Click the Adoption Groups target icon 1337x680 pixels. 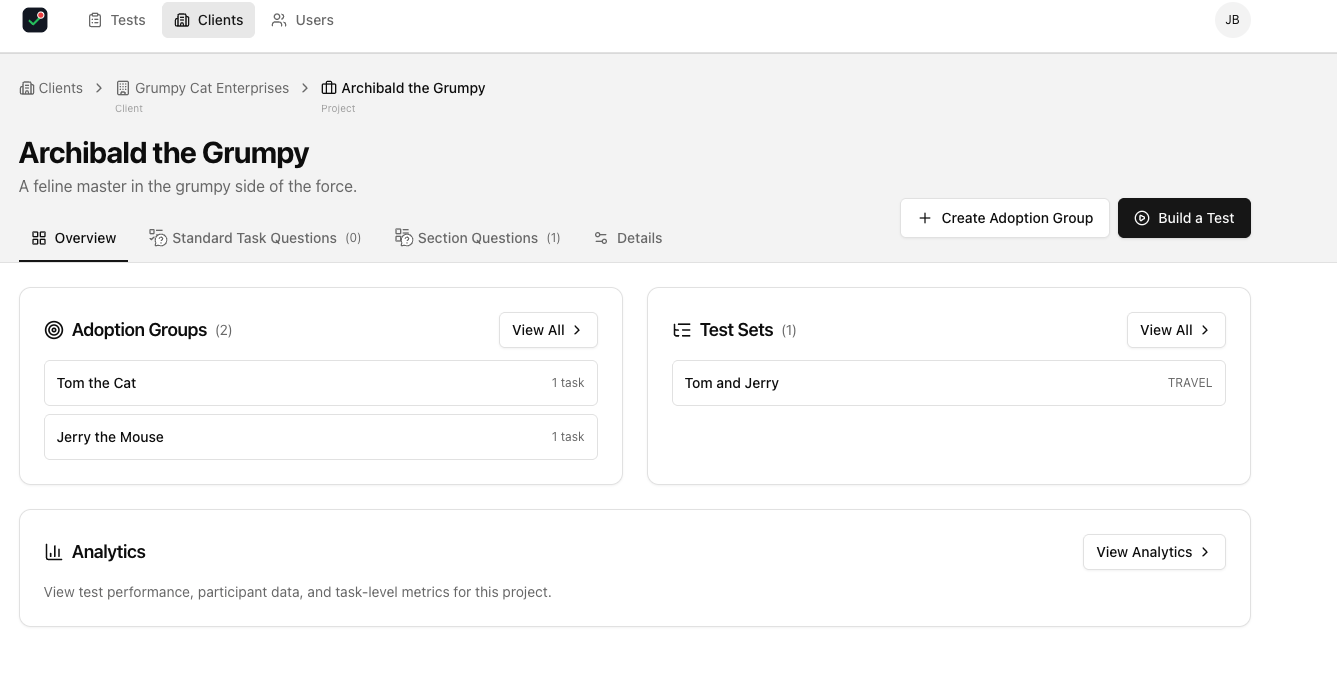[x=54, y=330]
